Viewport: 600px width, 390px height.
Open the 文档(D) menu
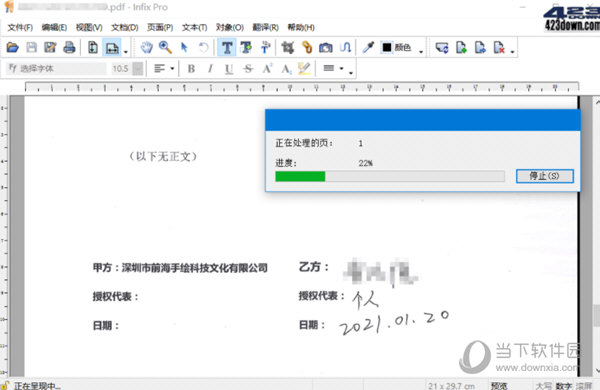pyautogui.click(x=125, y=27)
